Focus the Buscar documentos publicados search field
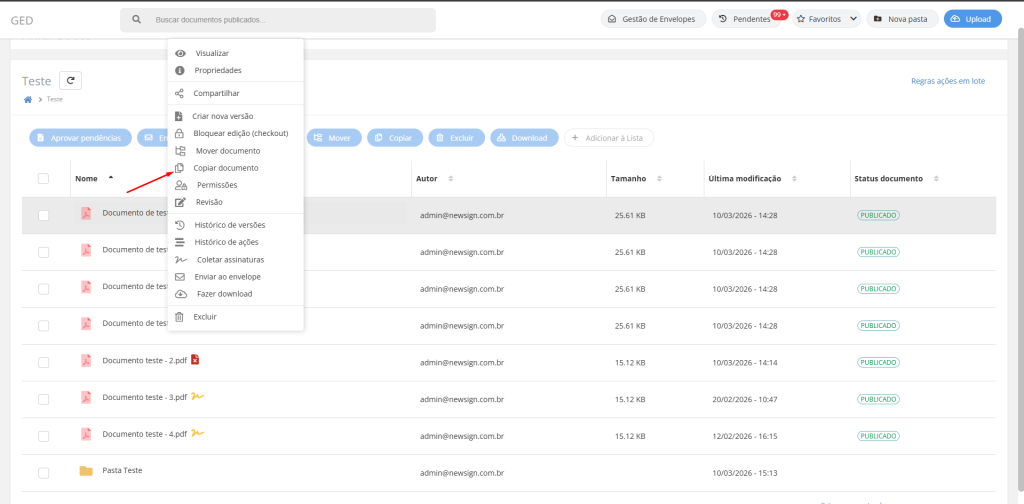The height and width of the screenshot is (504, 1024). [290, 20]
